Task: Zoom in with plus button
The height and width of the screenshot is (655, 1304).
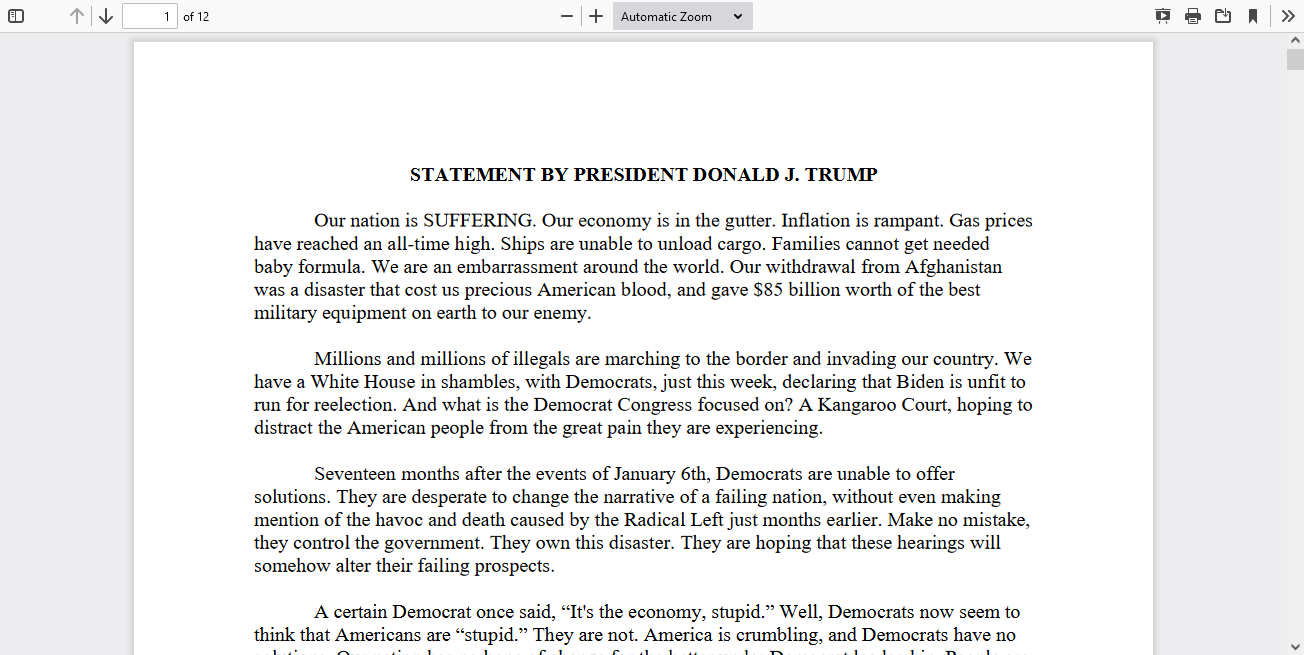Action: (596, 16)
